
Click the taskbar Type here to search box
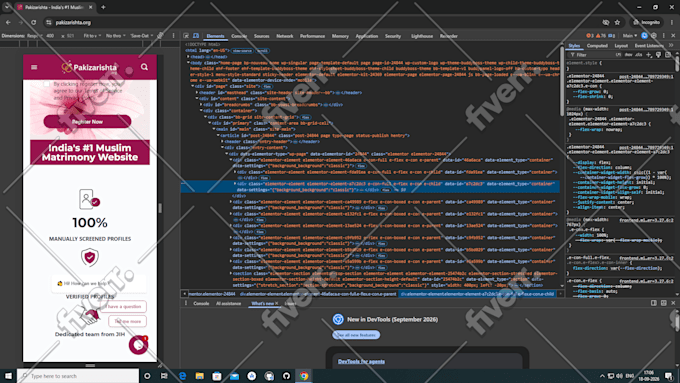(x=78, y=376)
